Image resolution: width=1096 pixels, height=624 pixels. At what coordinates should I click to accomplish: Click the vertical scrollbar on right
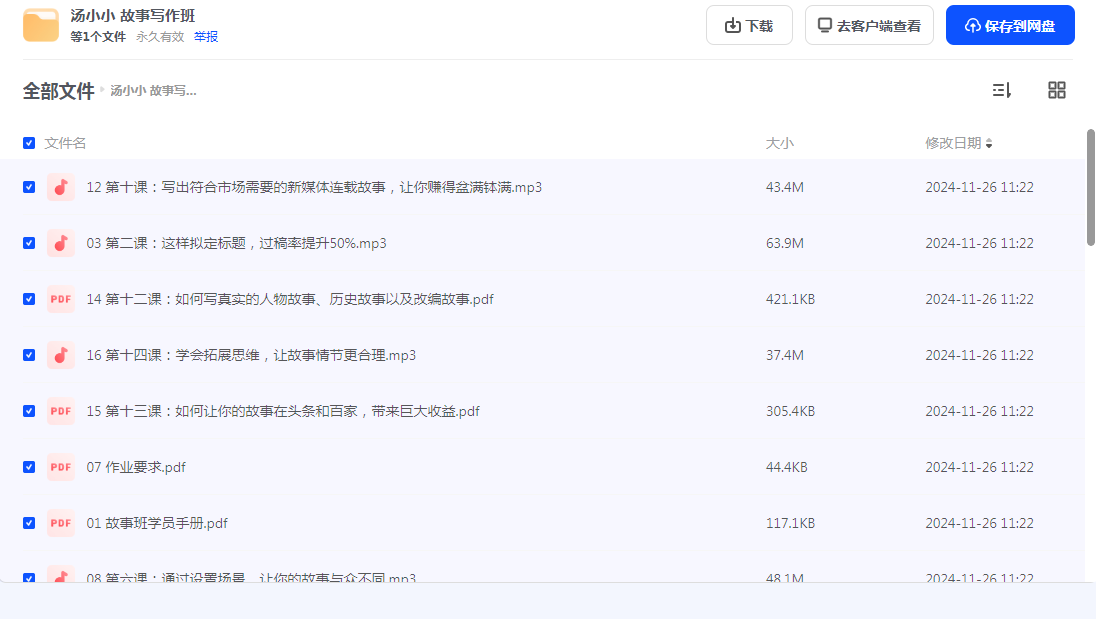tap(1091, 187)
